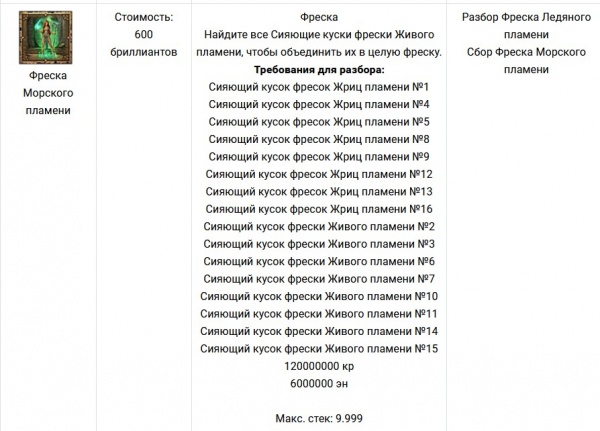Click the 6000000 эн requirement line
Viewport: 600px width, 431px height.
tap(319, 384)
